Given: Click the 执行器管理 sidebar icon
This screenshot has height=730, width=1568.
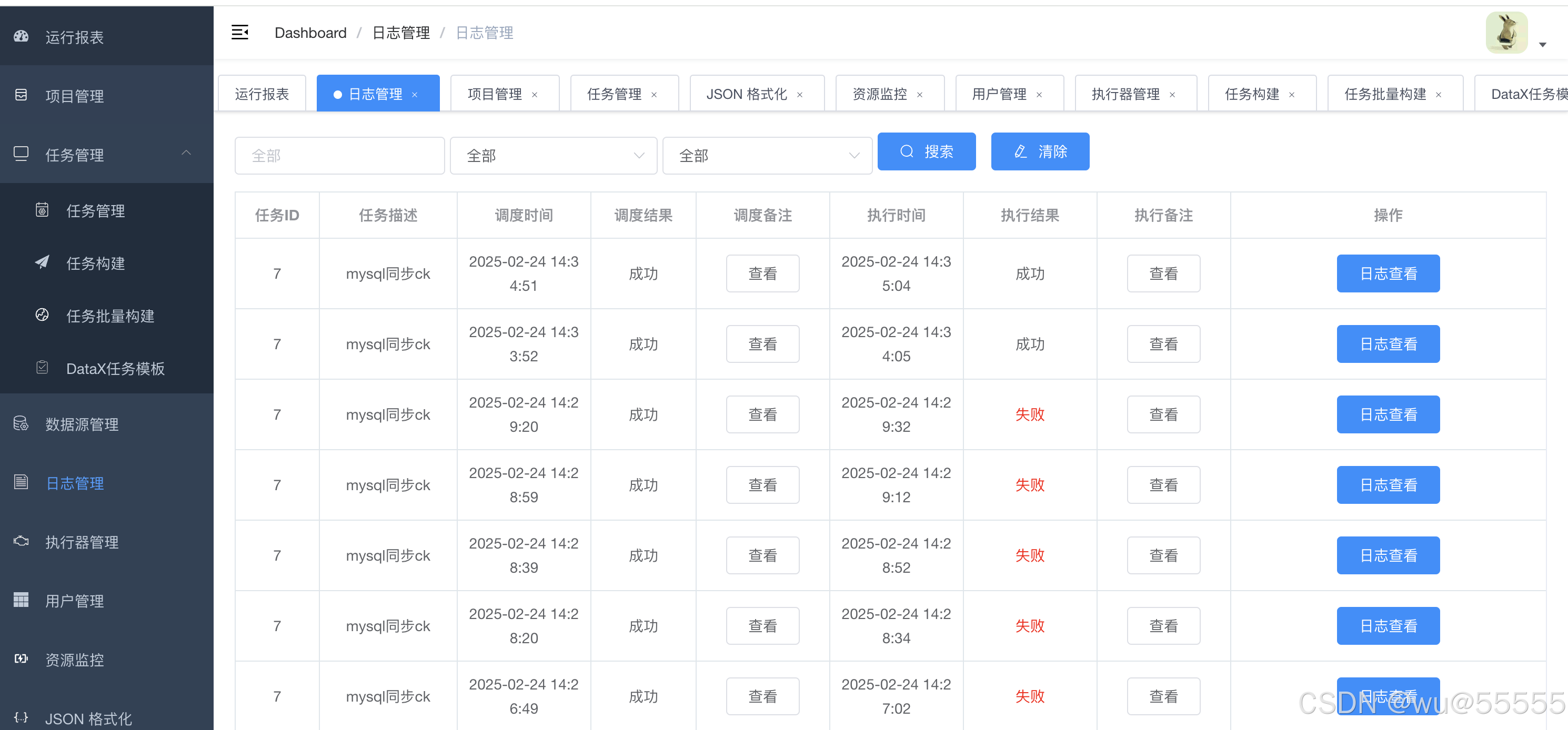Looking at the screenshot, I should click(x=21, y=541).
